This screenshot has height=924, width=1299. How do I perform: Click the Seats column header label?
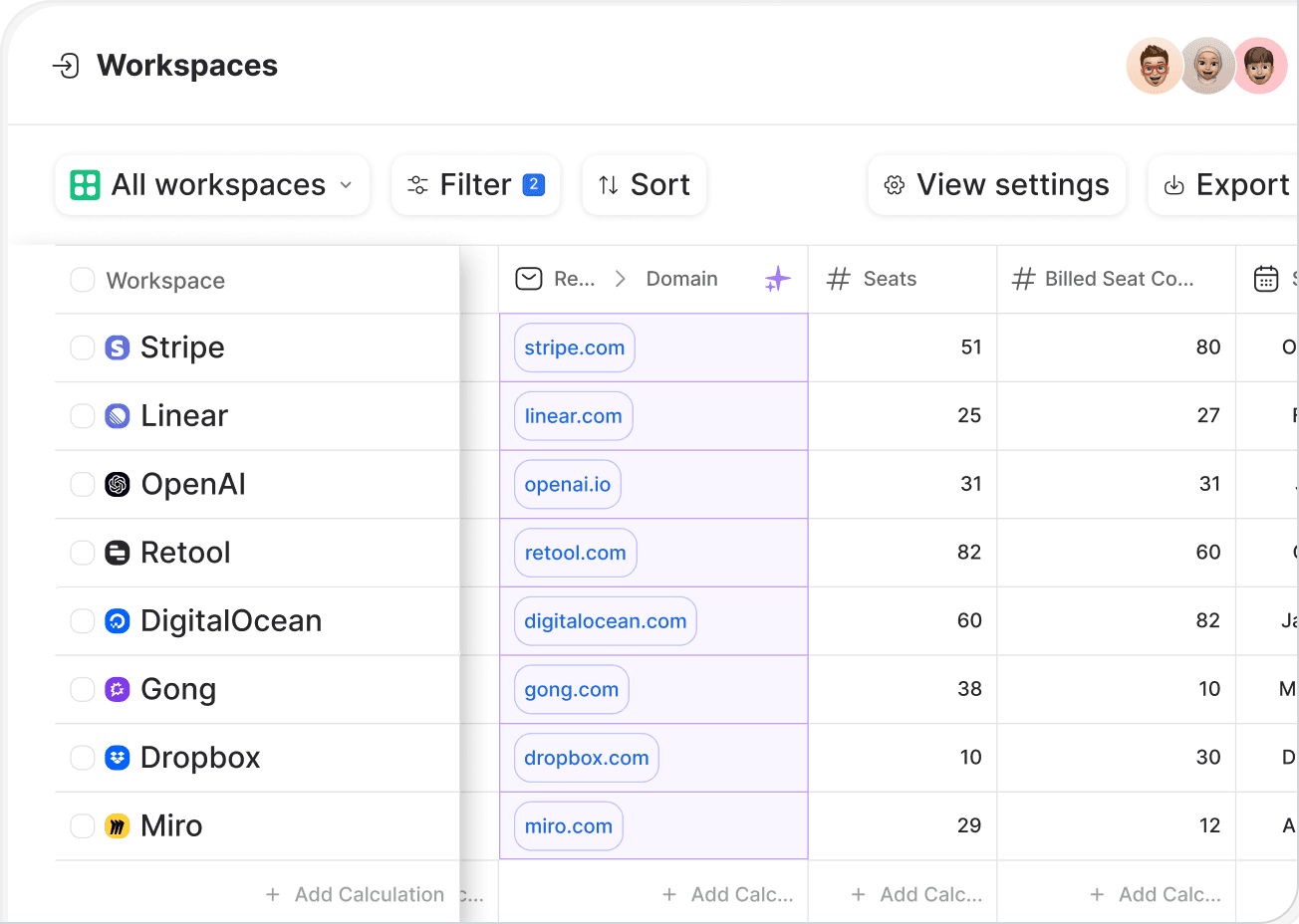(x=890, y=279)
